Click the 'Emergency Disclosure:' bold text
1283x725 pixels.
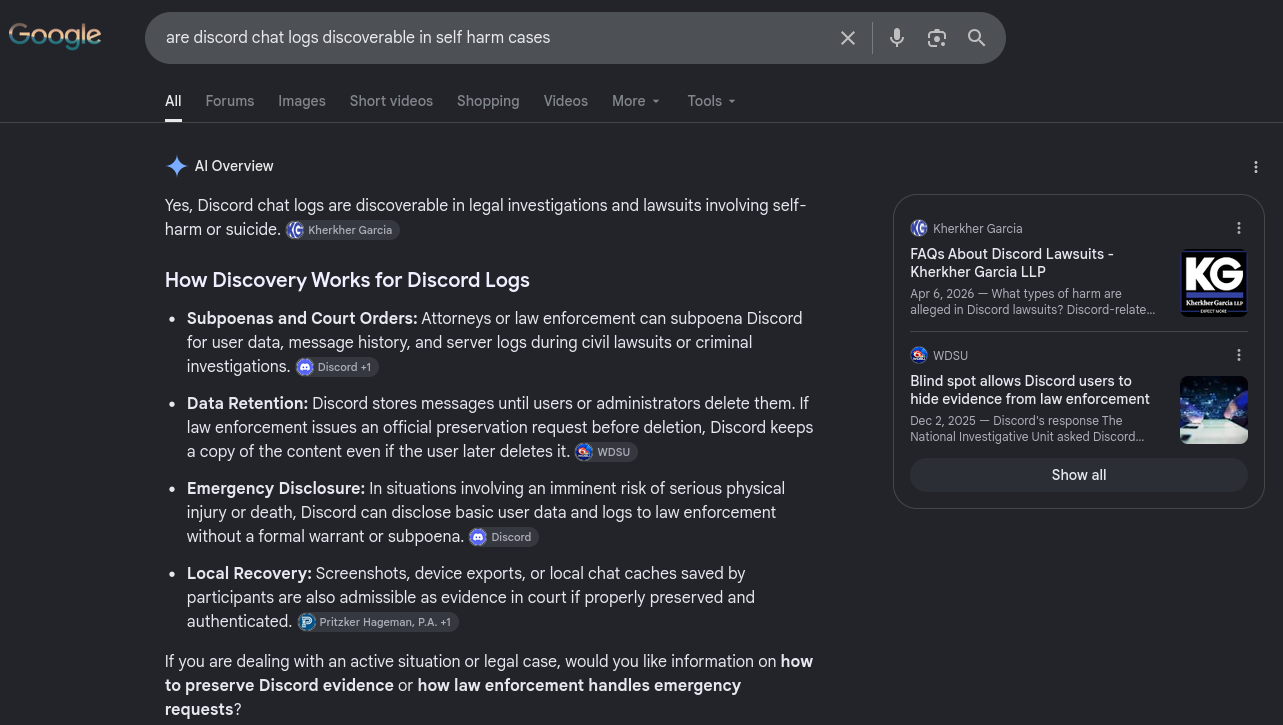tap(276, 489)
